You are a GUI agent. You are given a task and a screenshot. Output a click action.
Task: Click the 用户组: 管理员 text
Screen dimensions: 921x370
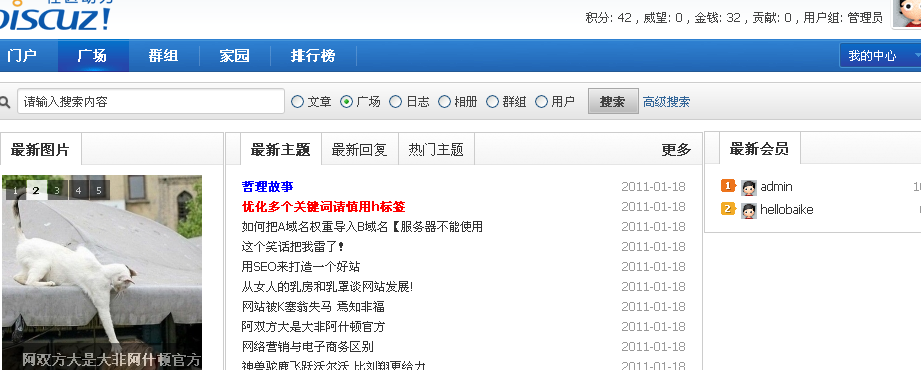[843, 18]
